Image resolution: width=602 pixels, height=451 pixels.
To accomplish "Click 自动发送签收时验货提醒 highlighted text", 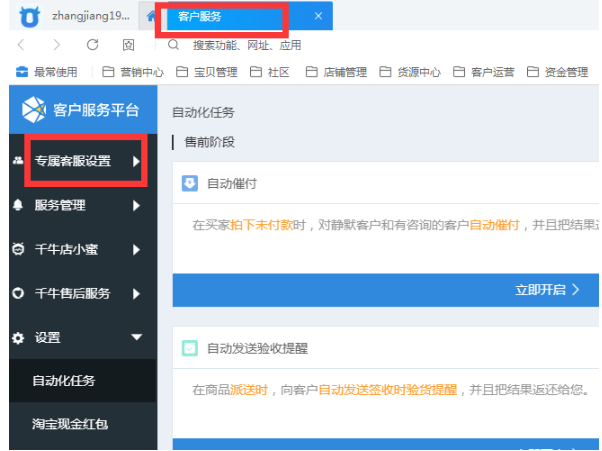I will coord(388,390).
